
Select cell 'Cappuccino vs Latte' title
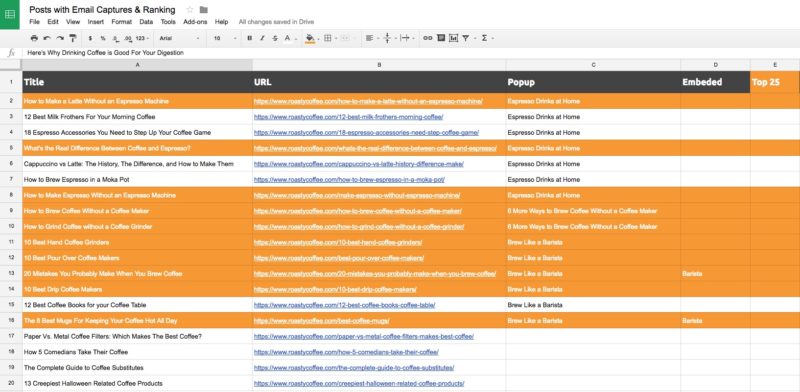pos(137,164)
